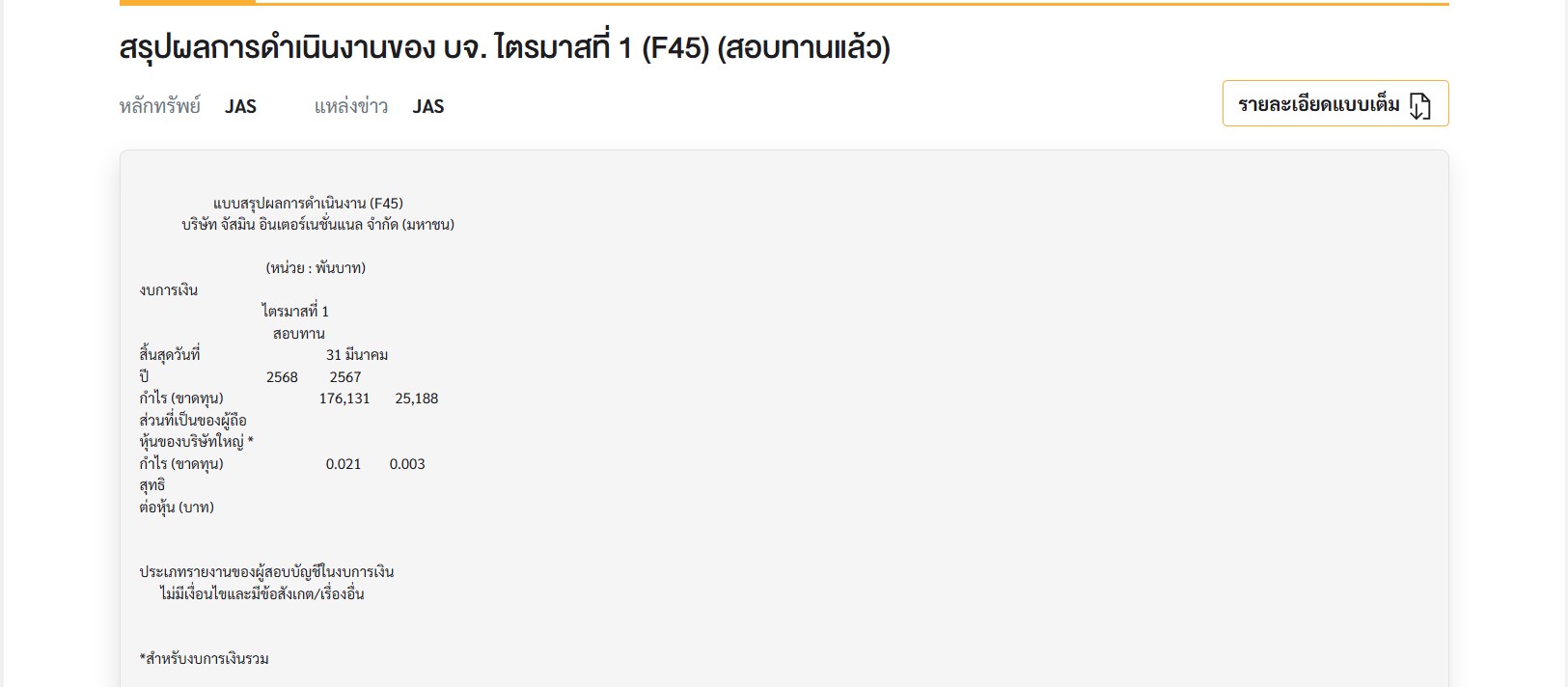Screen dimensions: 1568x687
Task: Select the profit figure 176,131
Action: click(x=344, y=398)
